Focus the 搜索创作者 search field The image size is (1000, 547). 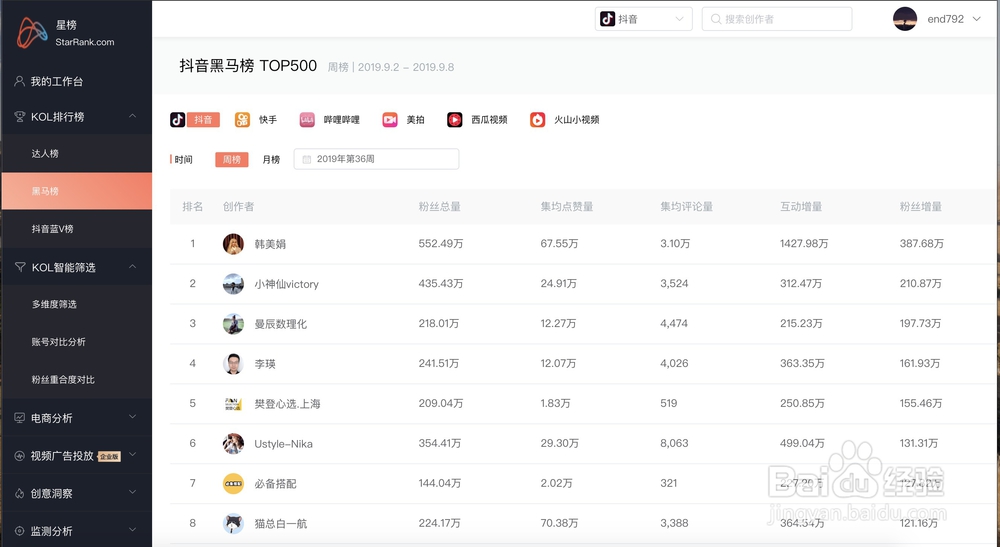(777, 19)
